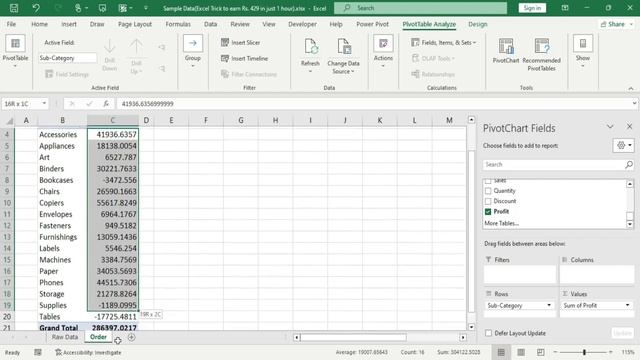The image size is (640, 360).
Task: Open the Share dropdown
Action: coord(616,24)
